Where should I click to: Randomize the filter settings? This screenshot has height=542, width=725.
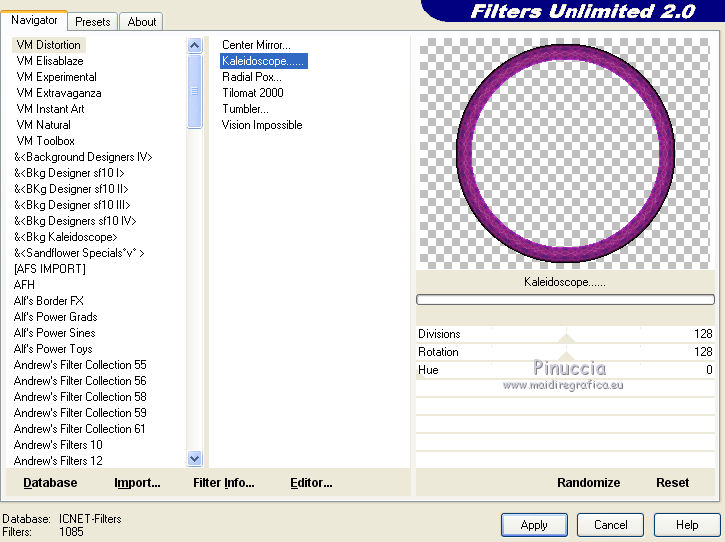pos(588,483)
